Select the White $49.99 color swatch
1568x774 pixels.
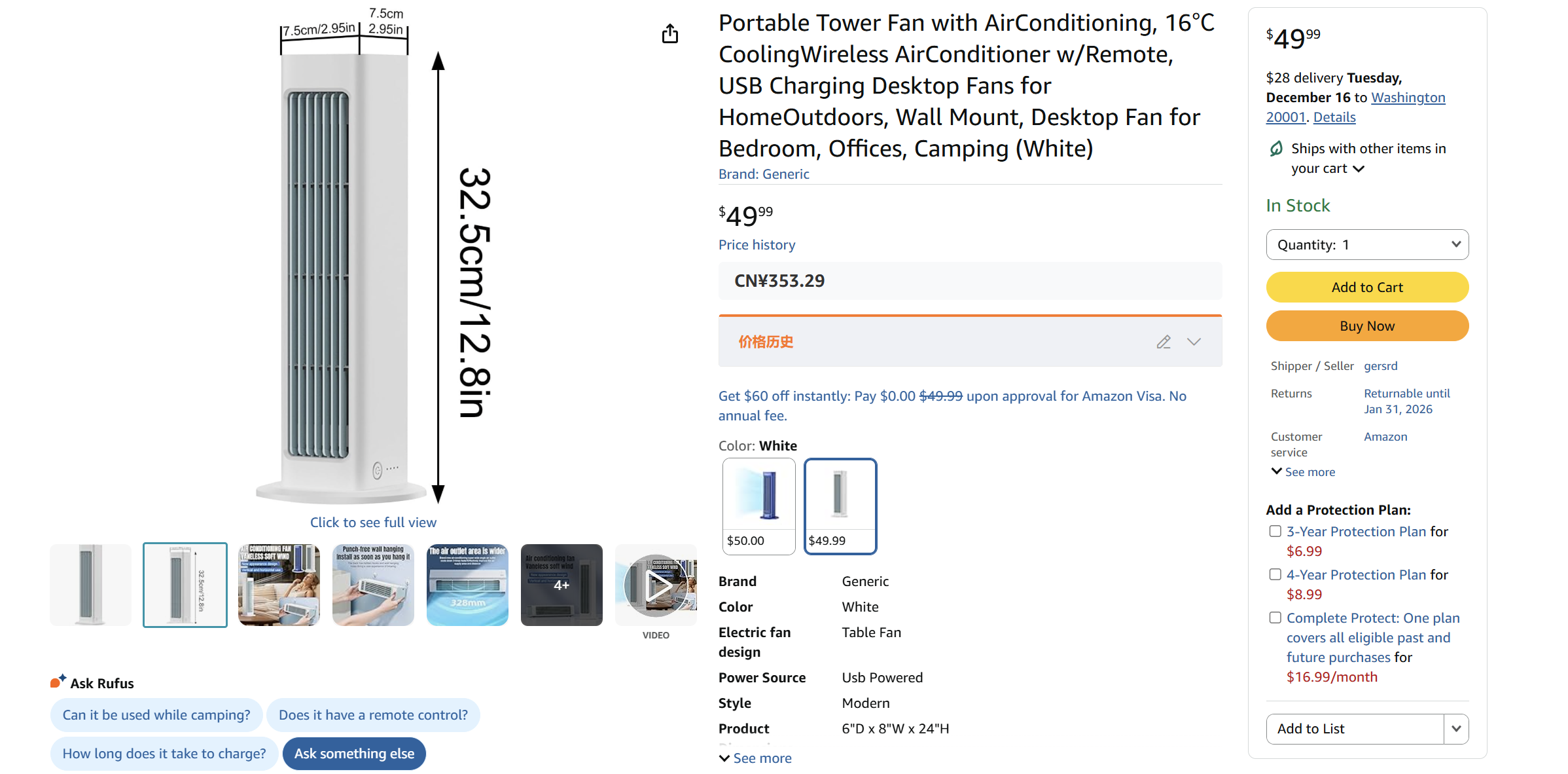tap(840, 506)
